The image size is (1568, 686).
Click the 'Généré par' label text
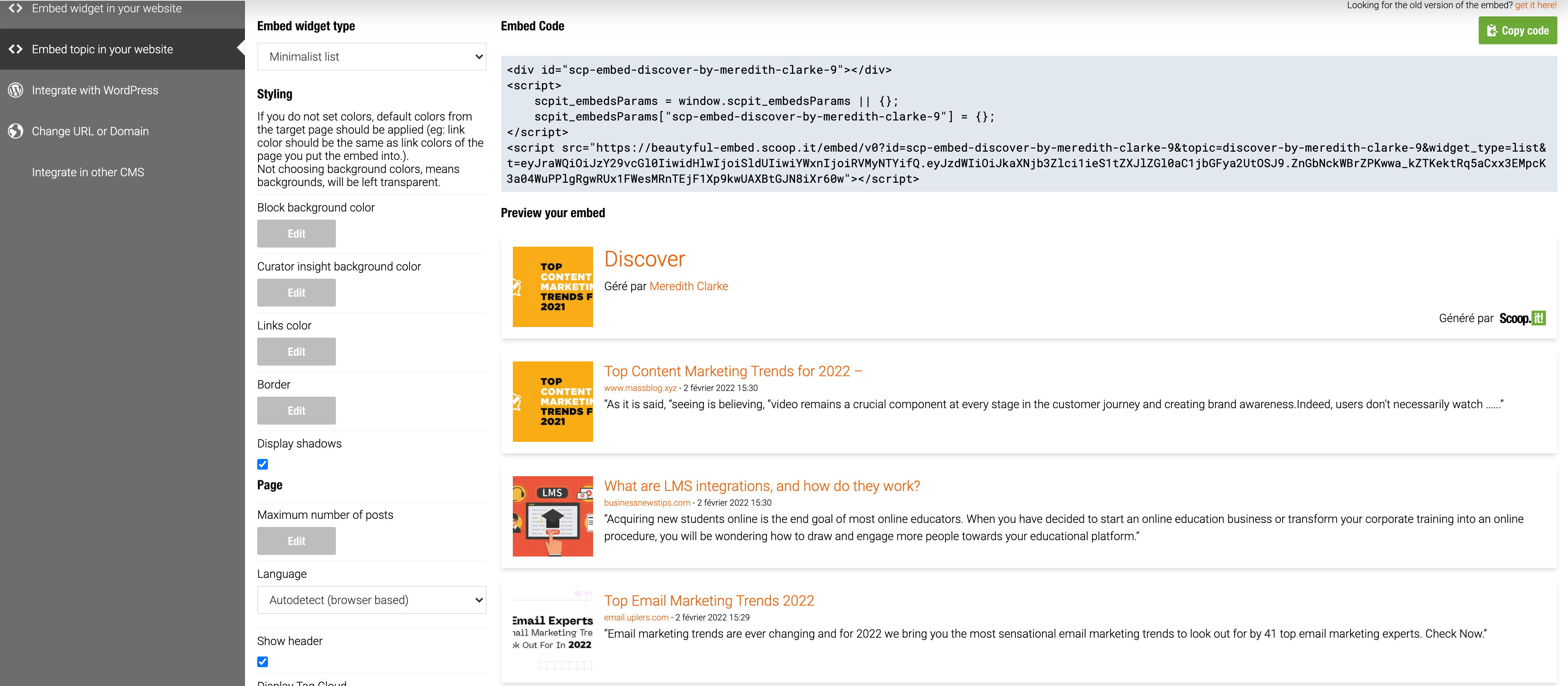tap(1466, 319)
